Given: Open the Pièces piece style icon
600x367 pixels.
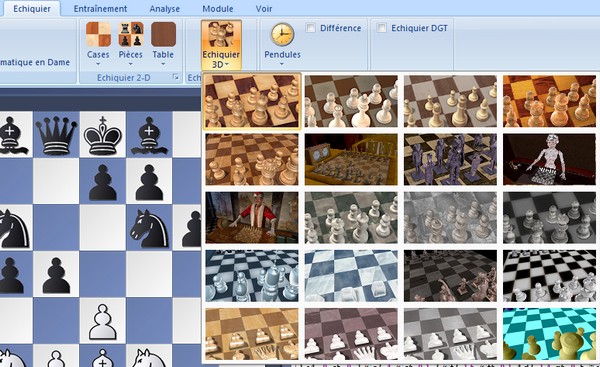Looking at the screenshot, I should 131,34.
